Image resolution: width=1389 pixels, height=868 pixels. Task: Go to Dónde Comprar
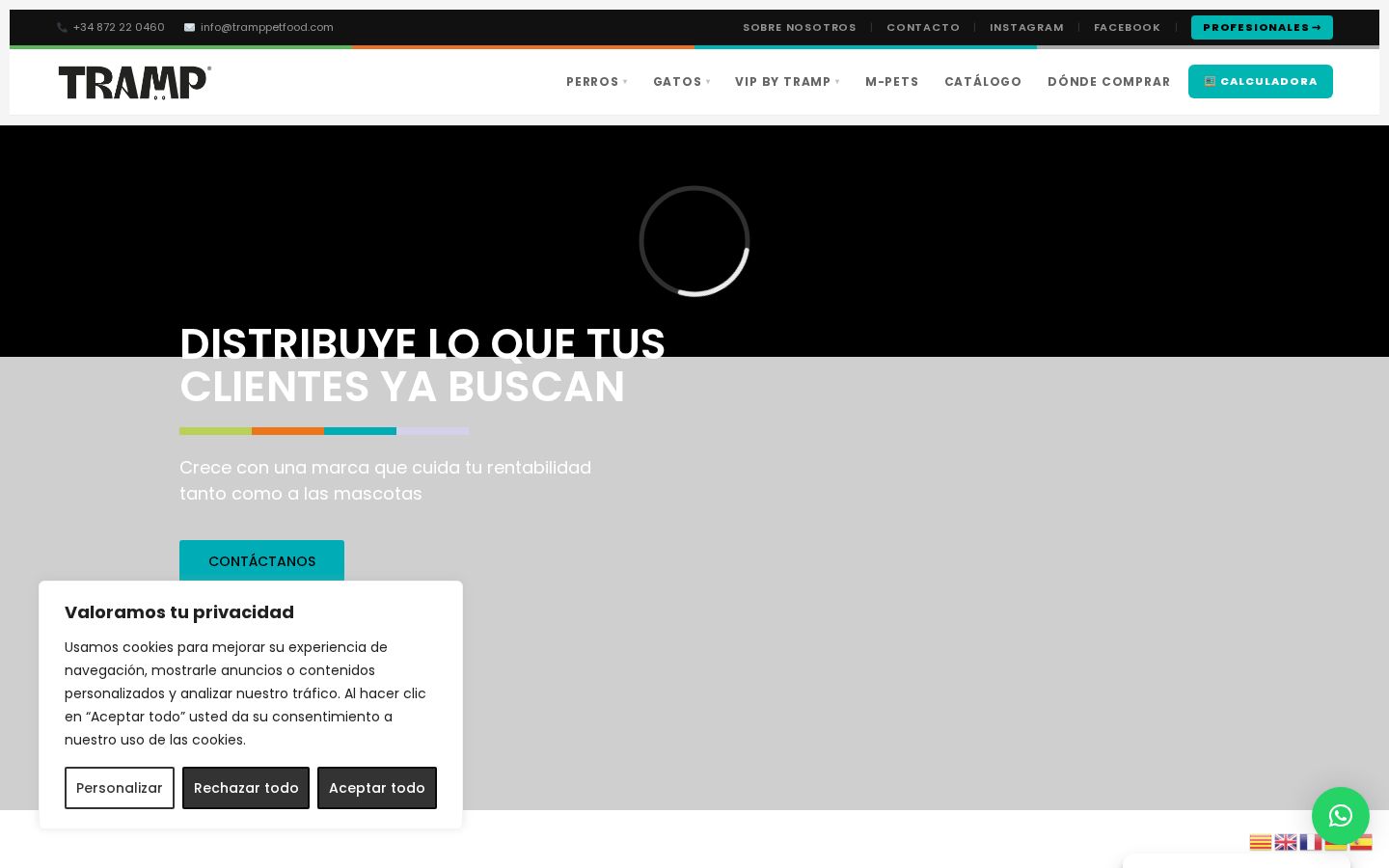[1109, 81]
